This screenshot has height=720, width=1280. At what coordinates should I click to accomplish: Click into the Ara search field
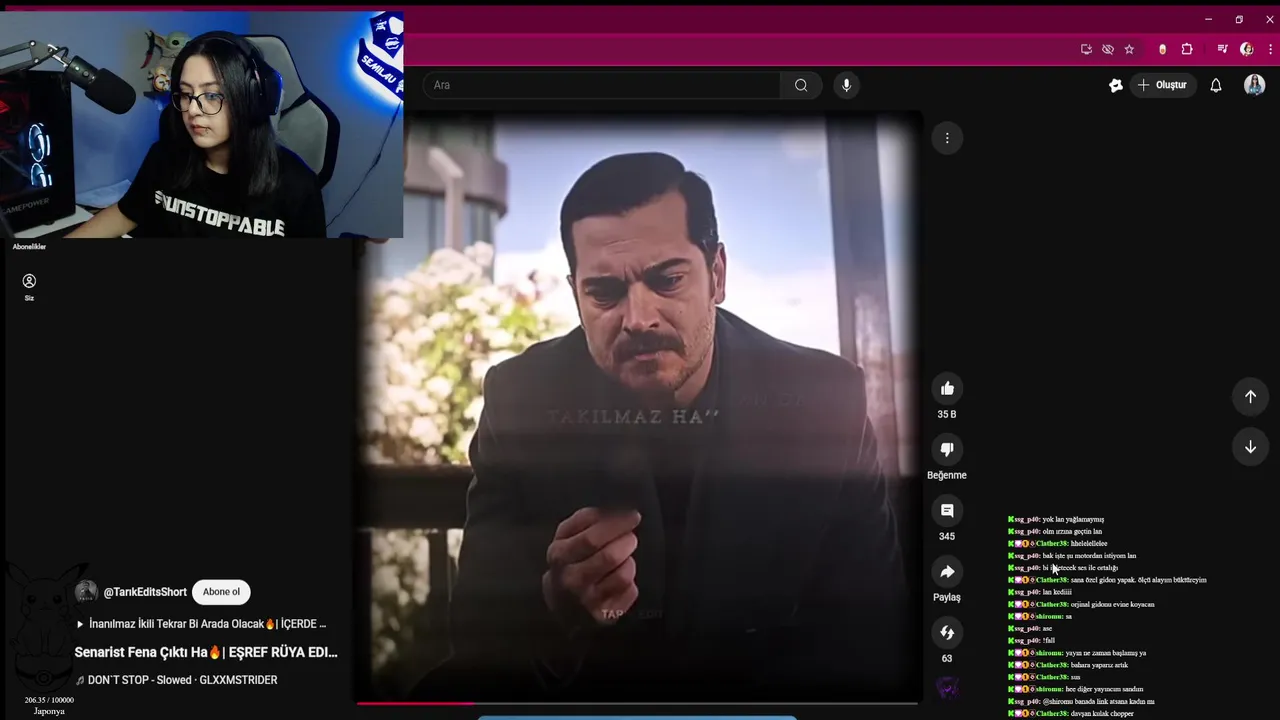click(x=601, y=85)
